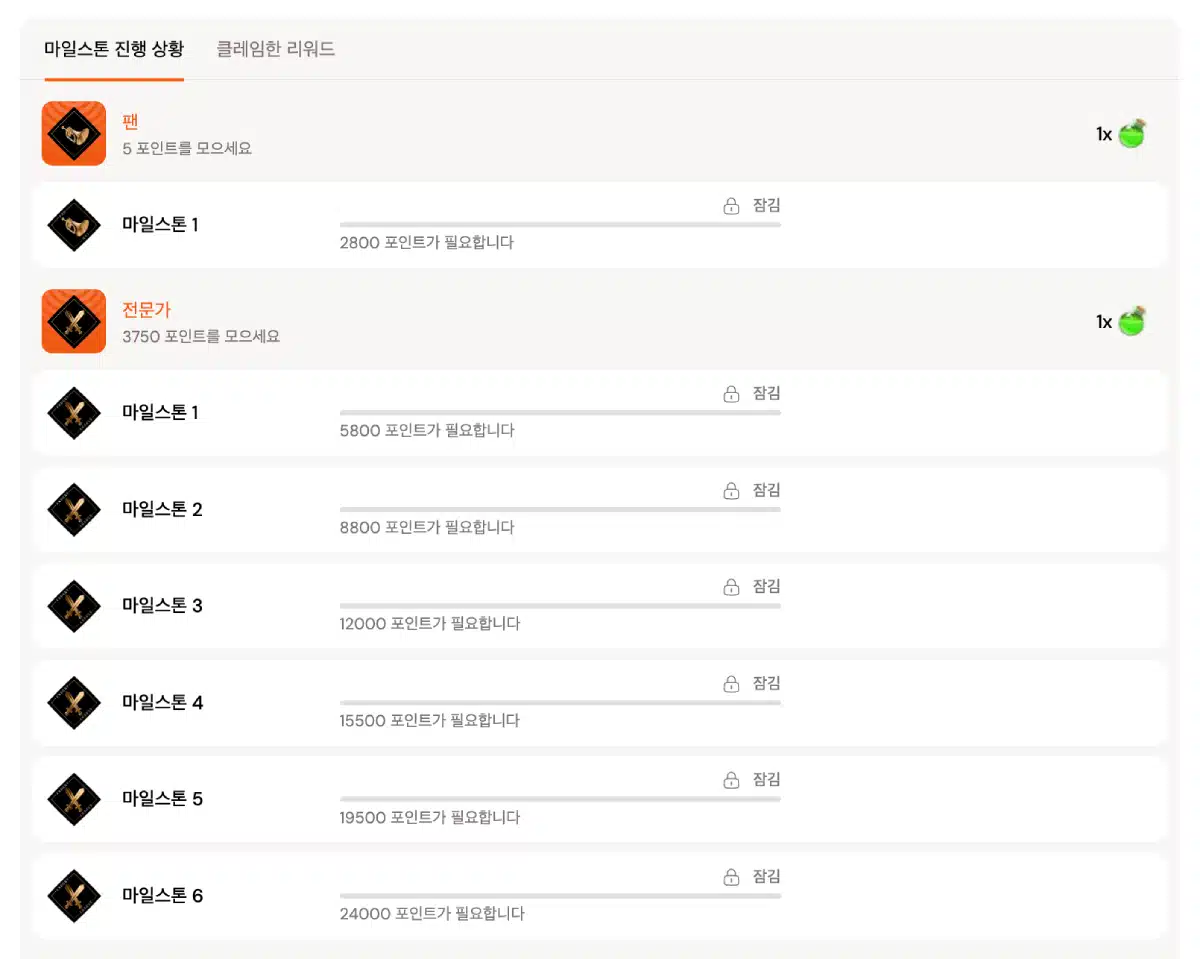
Task: Open the 클레임한 리워드 tab
Action: [x=276, y=49]
